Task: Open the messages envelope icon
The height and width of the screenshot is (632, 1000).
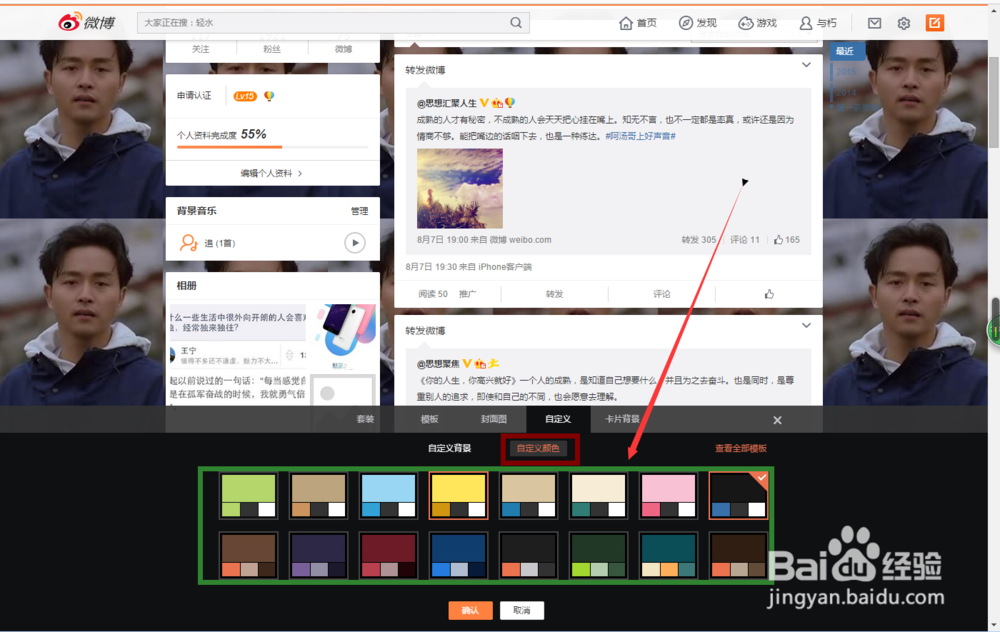Action: 874,23
